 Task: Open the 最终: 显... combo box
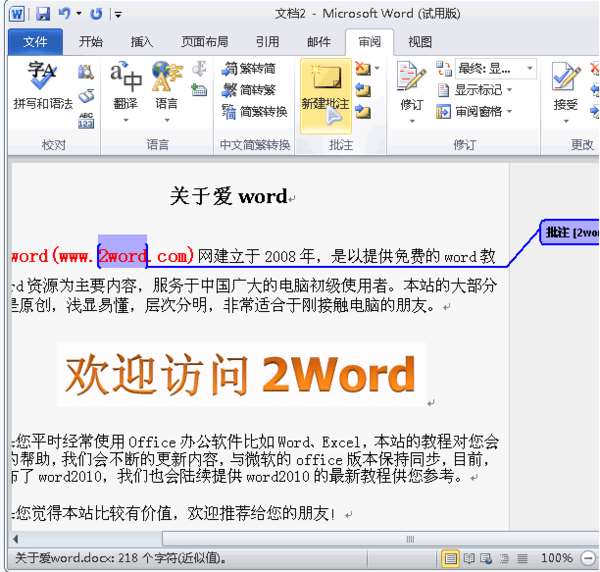(x=496, y=69)
